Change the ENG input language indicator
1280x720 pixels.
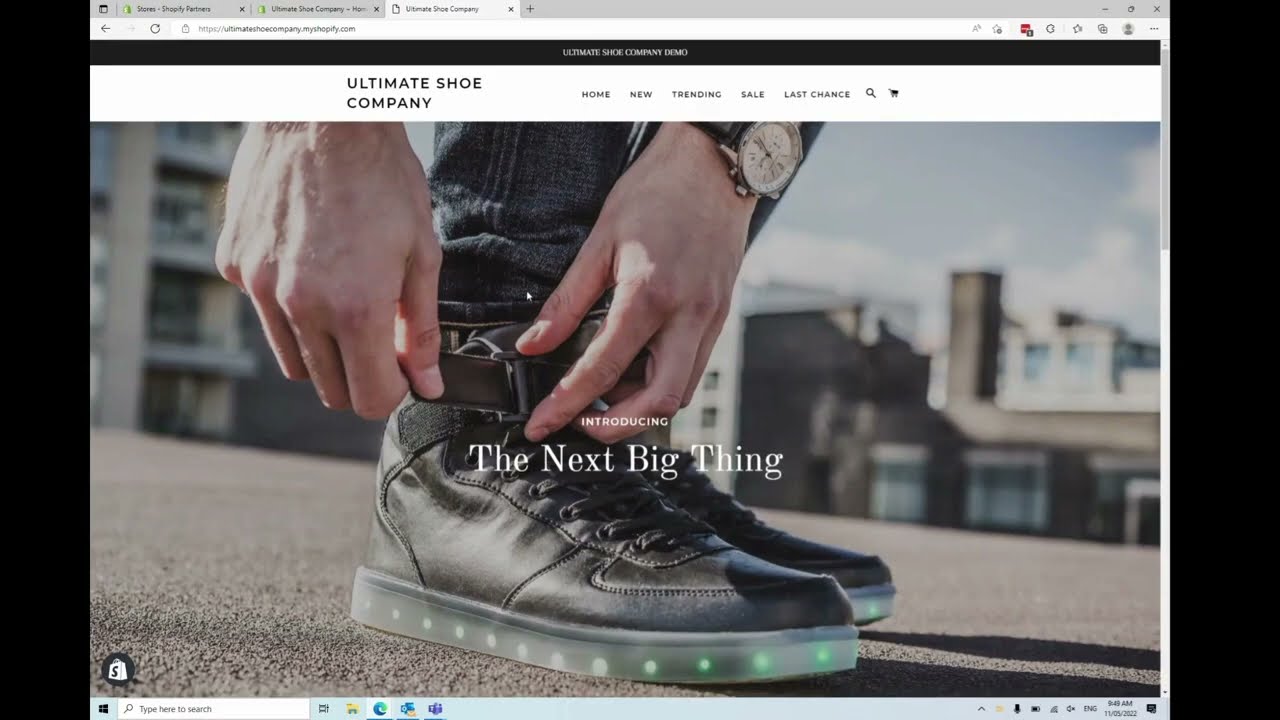coord(1090,709)
